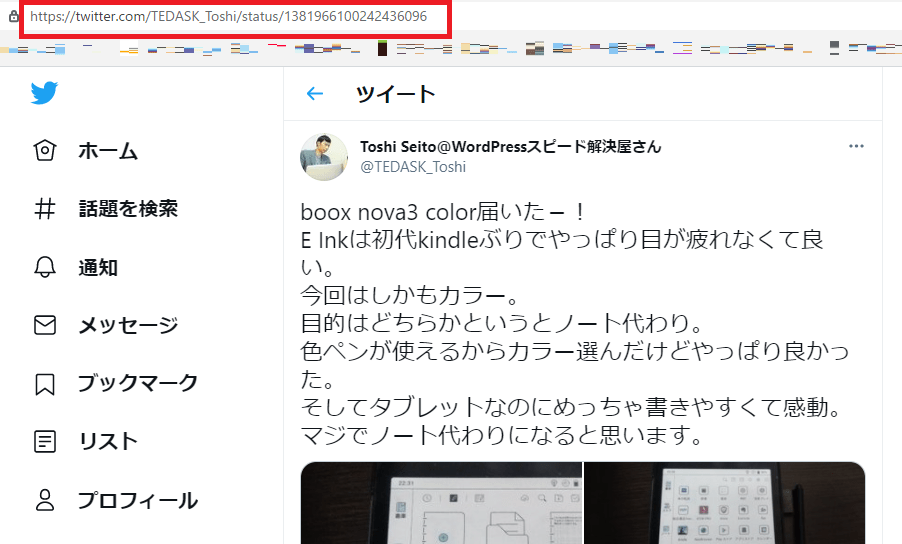The height and width of the screenshot is (544, 902).
Task: Open Toshi Seito display name link
Action: point(511,147)
